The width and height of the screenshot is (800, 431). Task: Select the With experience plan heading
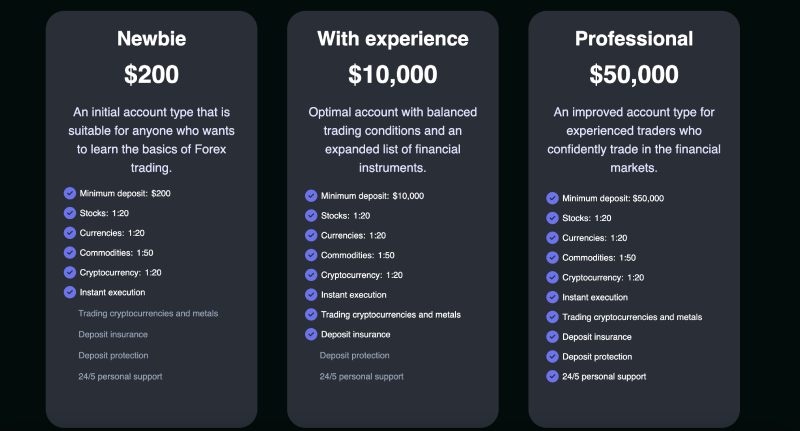[x=392, y=39]
